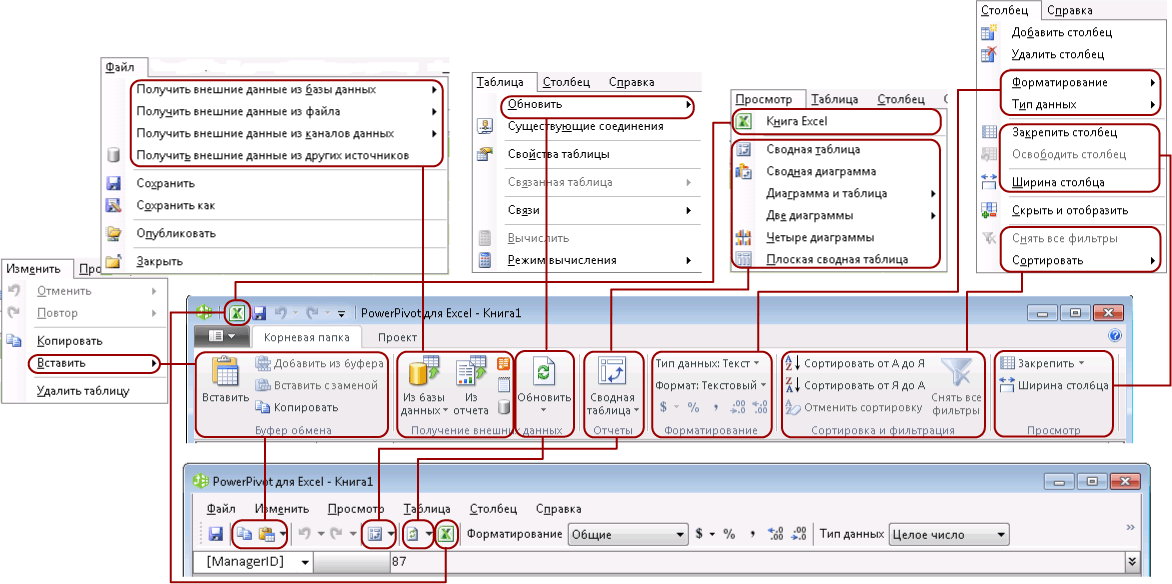Click the dollar currency icon in ribbon Форматирование group
The height and width of the screenshot is (584, 1172).
coord(663,408)
